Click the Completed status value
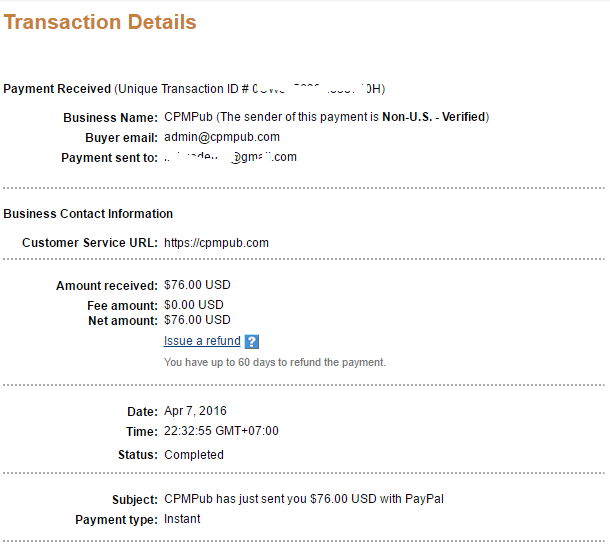 point(194,455)
